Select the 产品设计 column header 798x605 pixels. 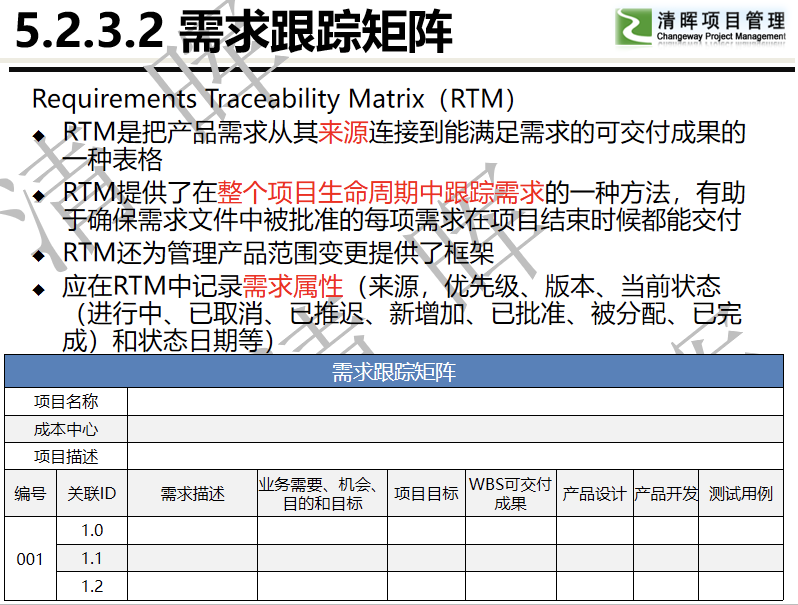click(594, 494)
